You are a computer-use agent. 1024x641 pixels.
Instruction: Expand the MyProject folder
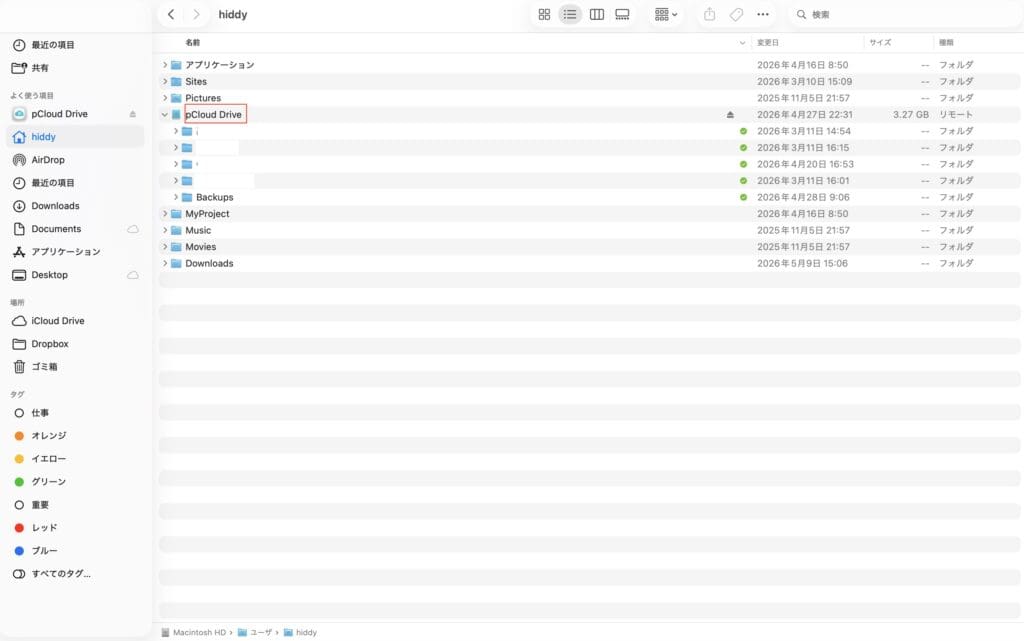tap(165, 214)
